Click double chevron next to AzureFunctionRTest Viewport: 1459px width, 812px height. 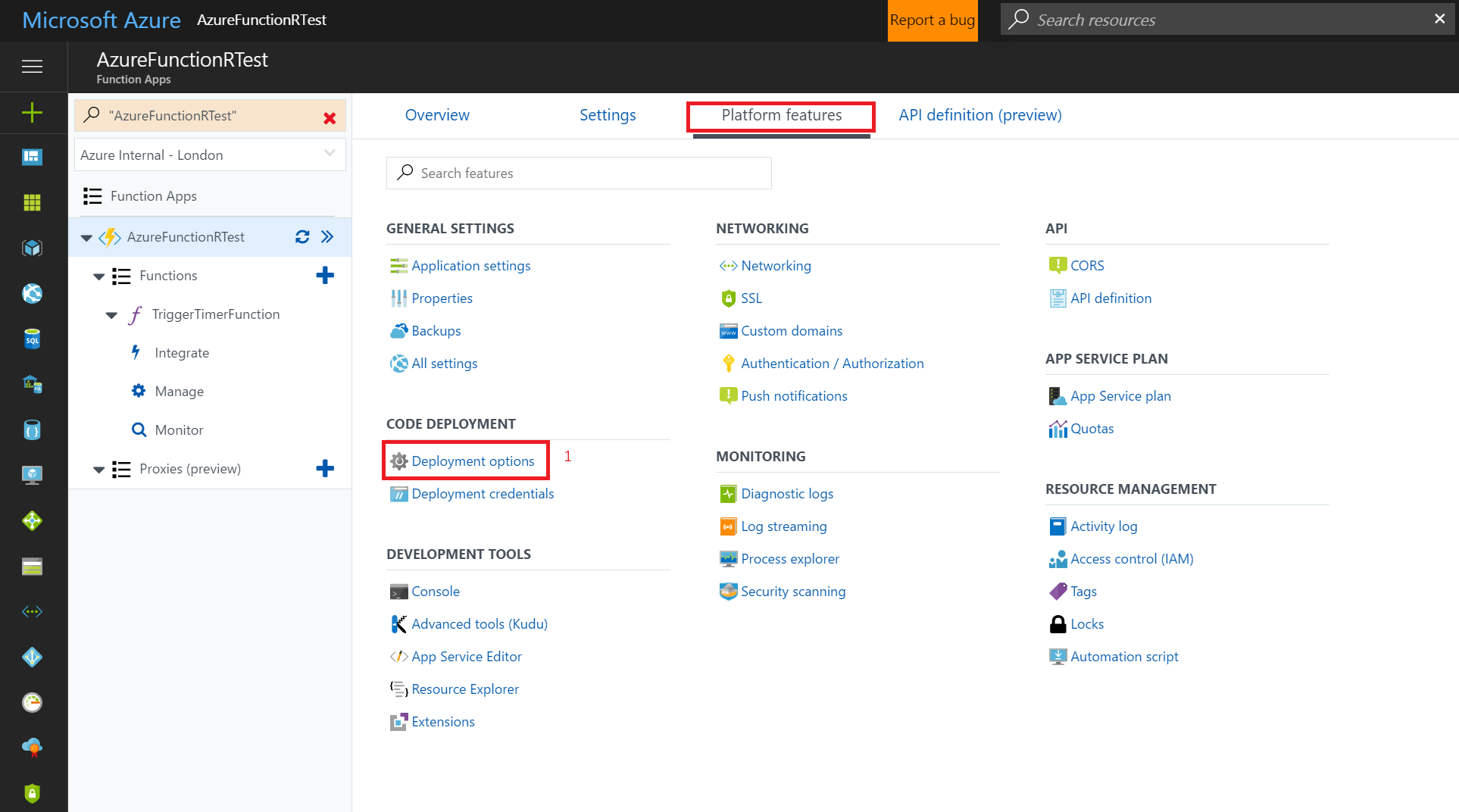point(327,237)
